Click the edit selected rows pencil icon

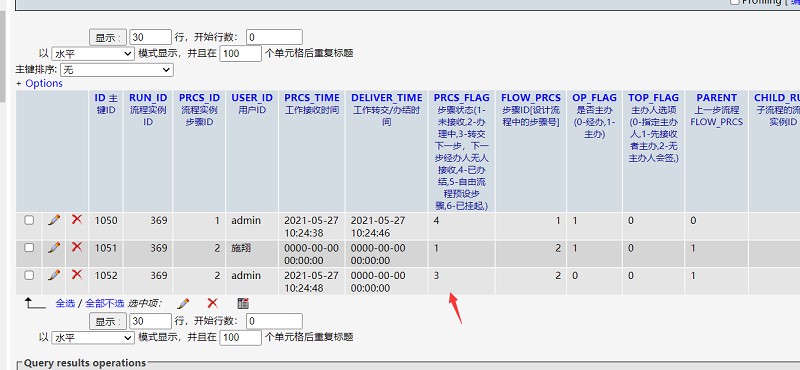[183, 304]
